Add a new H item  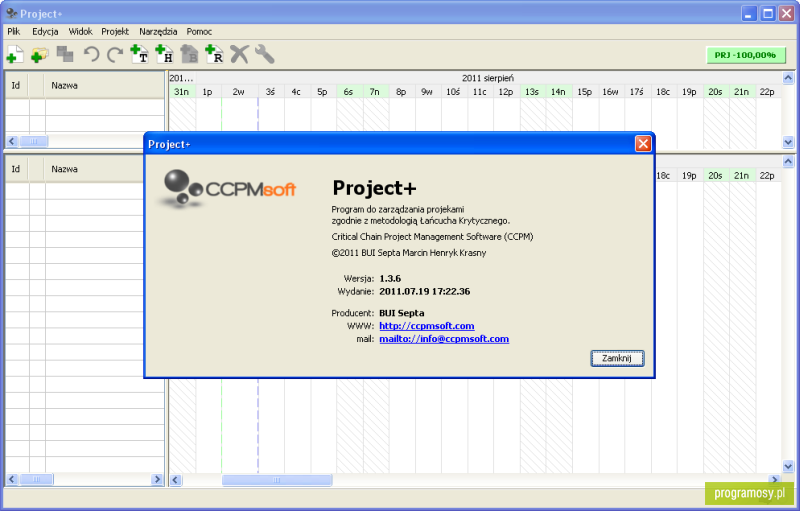pos(164,54)
